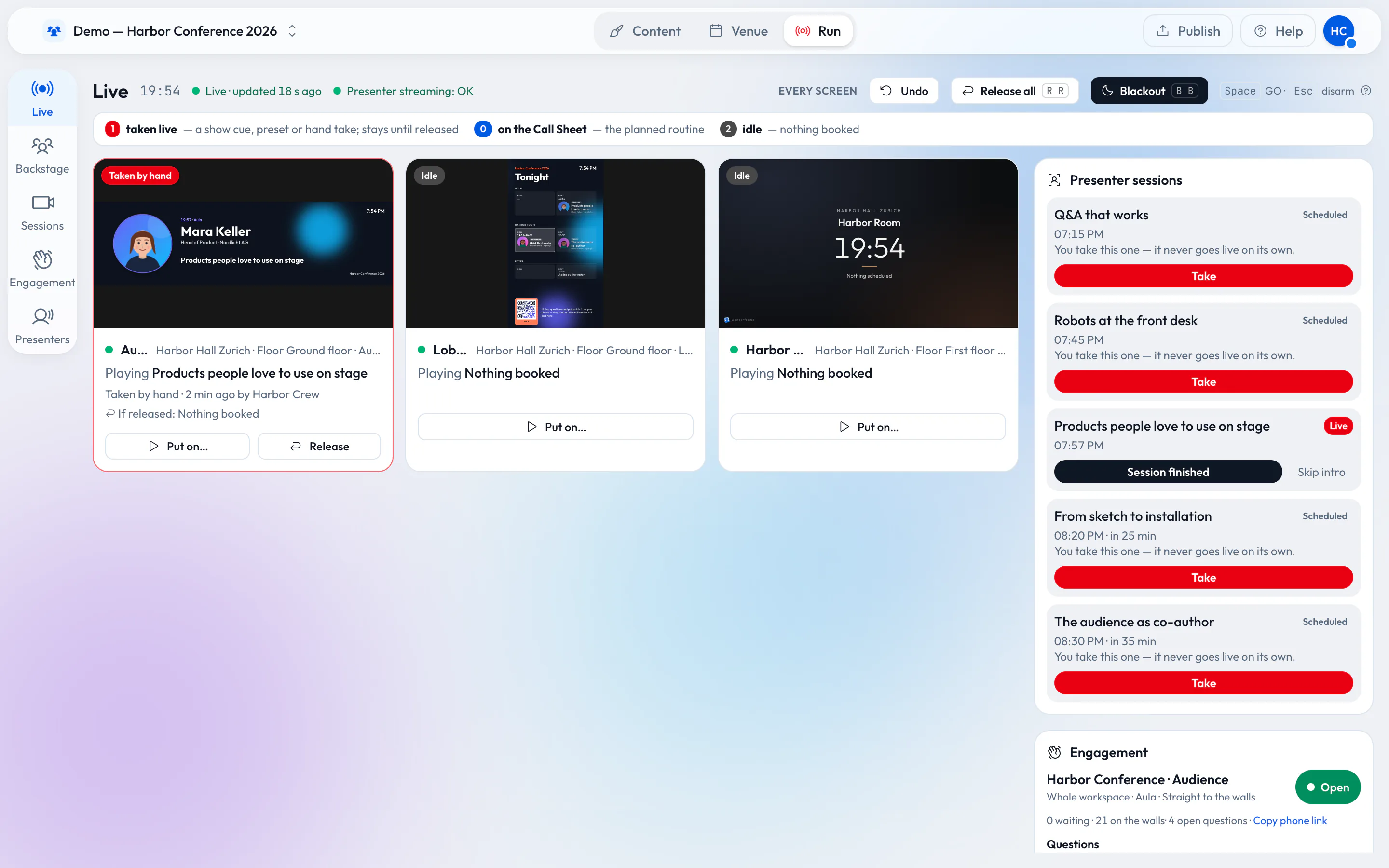Open the Lobby screen preview thumbnail
This screenshot has width=1389, height=868.
coord(555,244)
